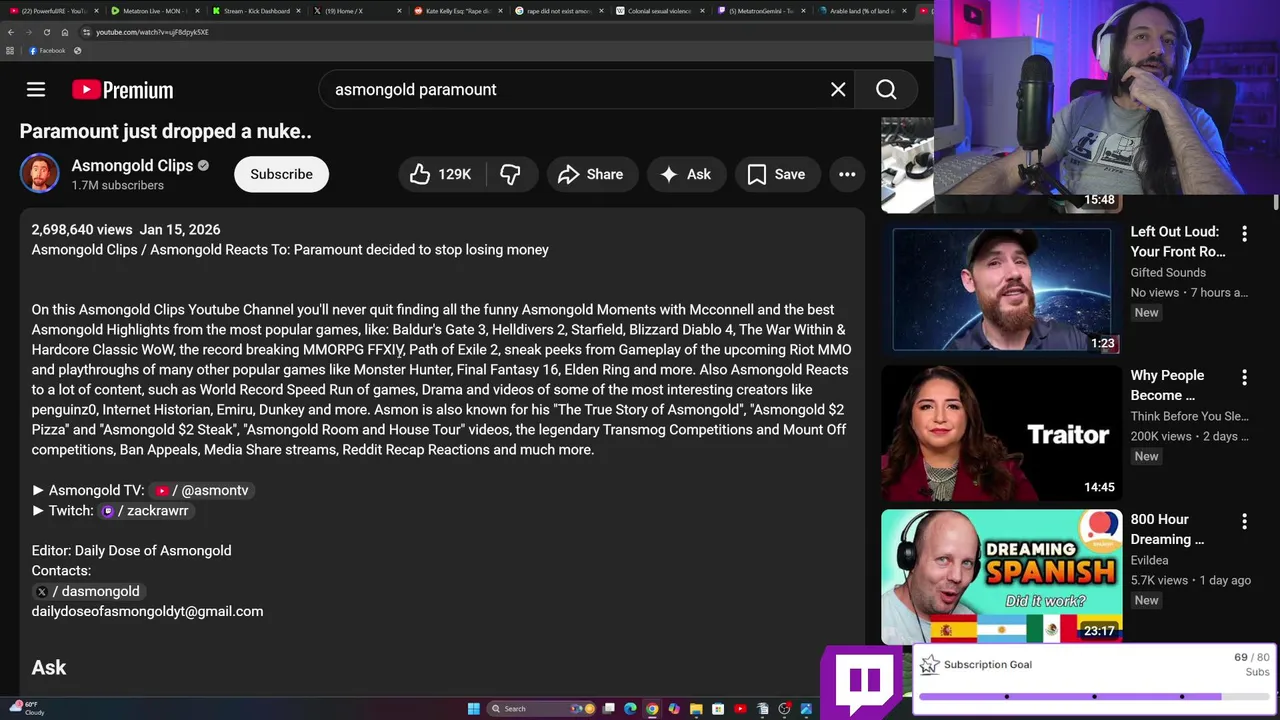Click the magnifier search button
This screenshot has width=1280, height=720.
pyautogui.click(x=886, y=90)
